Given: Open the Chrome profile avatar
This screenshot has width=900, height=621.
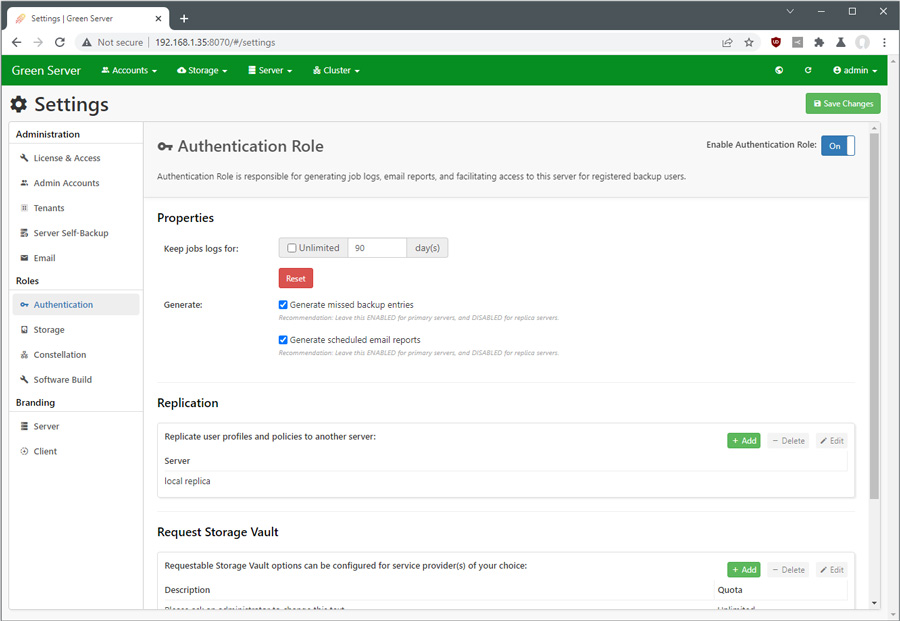Looking at the screenshot, I should coord(862,42).
